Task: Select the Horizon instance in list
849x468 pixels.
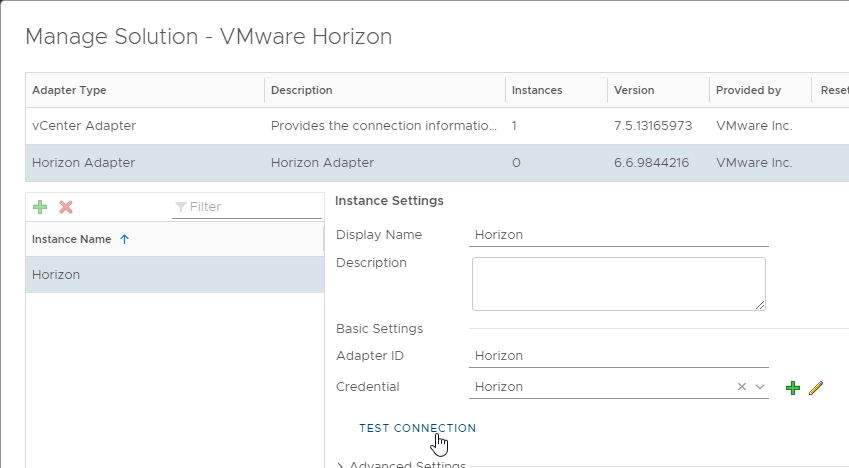Action: pyautogui.click(x=175, y=275)
